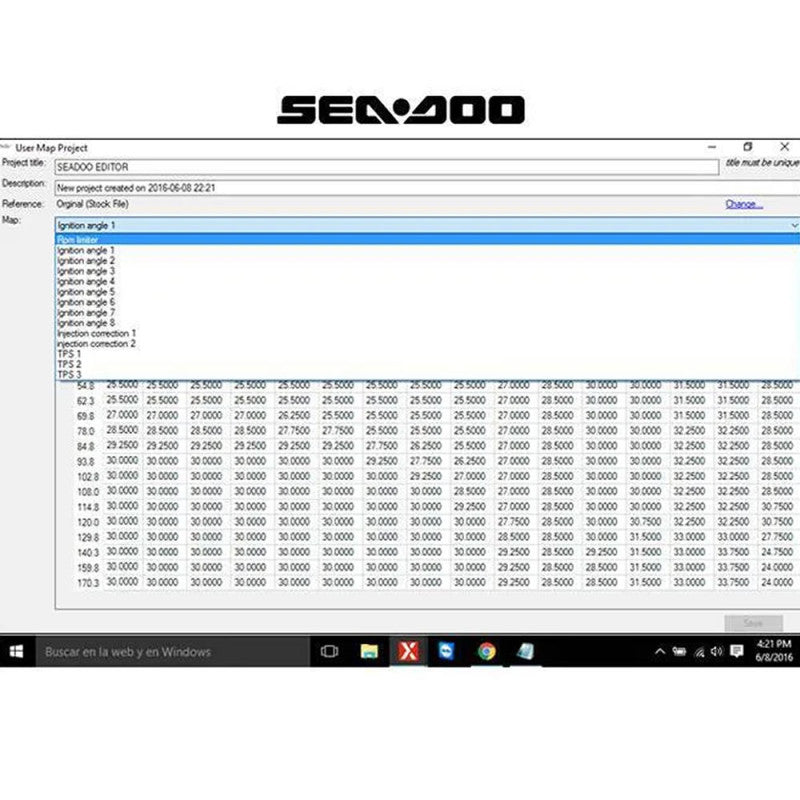Click the Description input field

(428, 188)
